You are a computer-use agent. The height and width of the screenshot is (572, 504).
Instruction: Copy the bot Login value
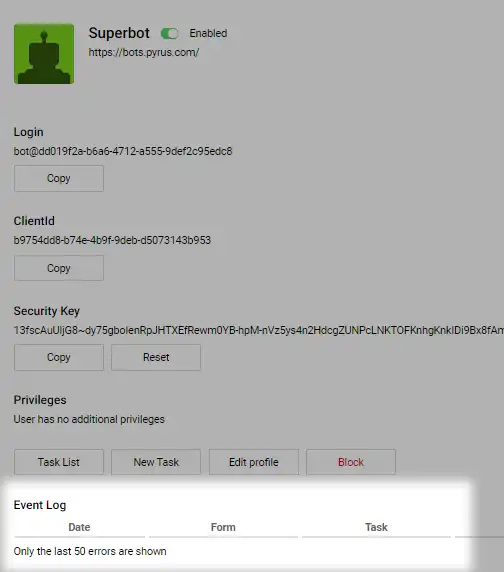pyautogui.click(x=59, y=178)
